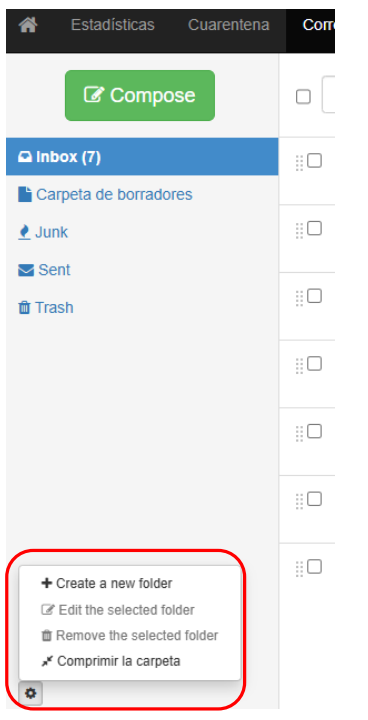Image resolution: width=368 pixels, height=720 pixels.
Task: Click the green Compose button
Action: click(x=140, y=96)
